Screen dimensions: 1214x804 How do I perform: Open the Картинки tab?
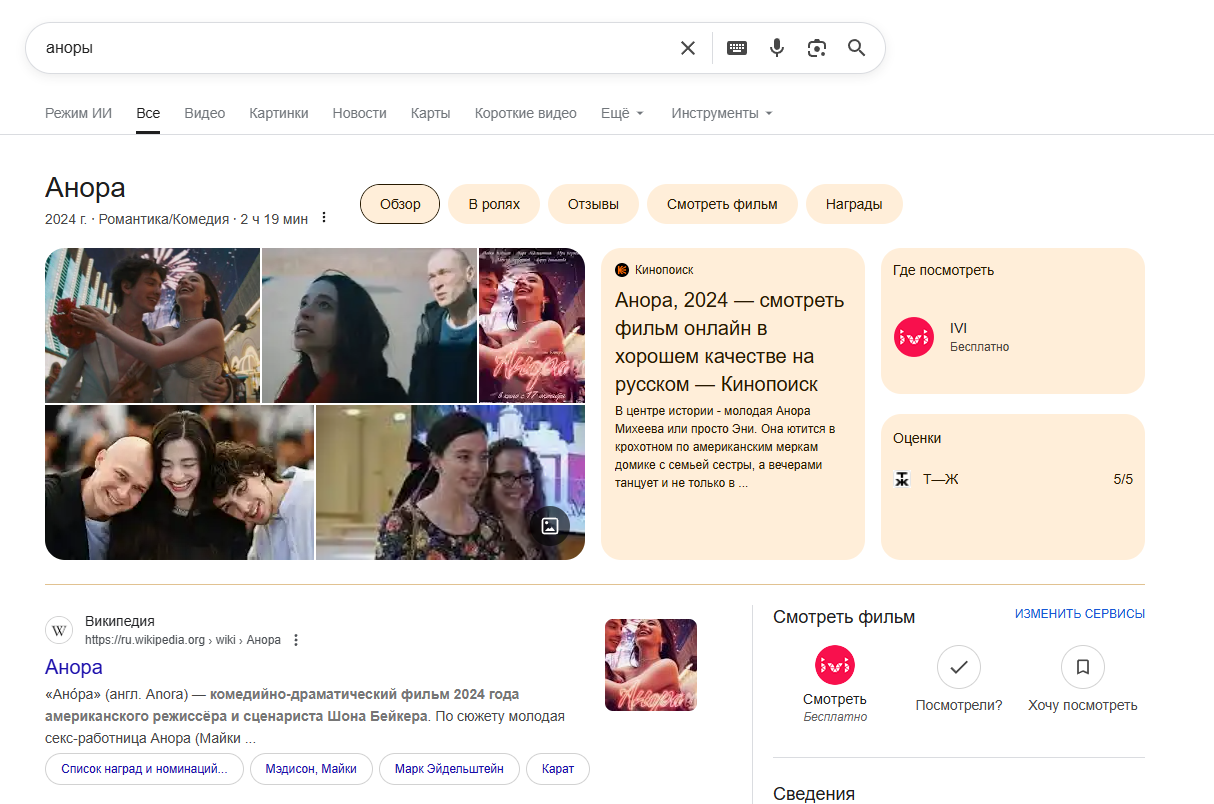279,113
